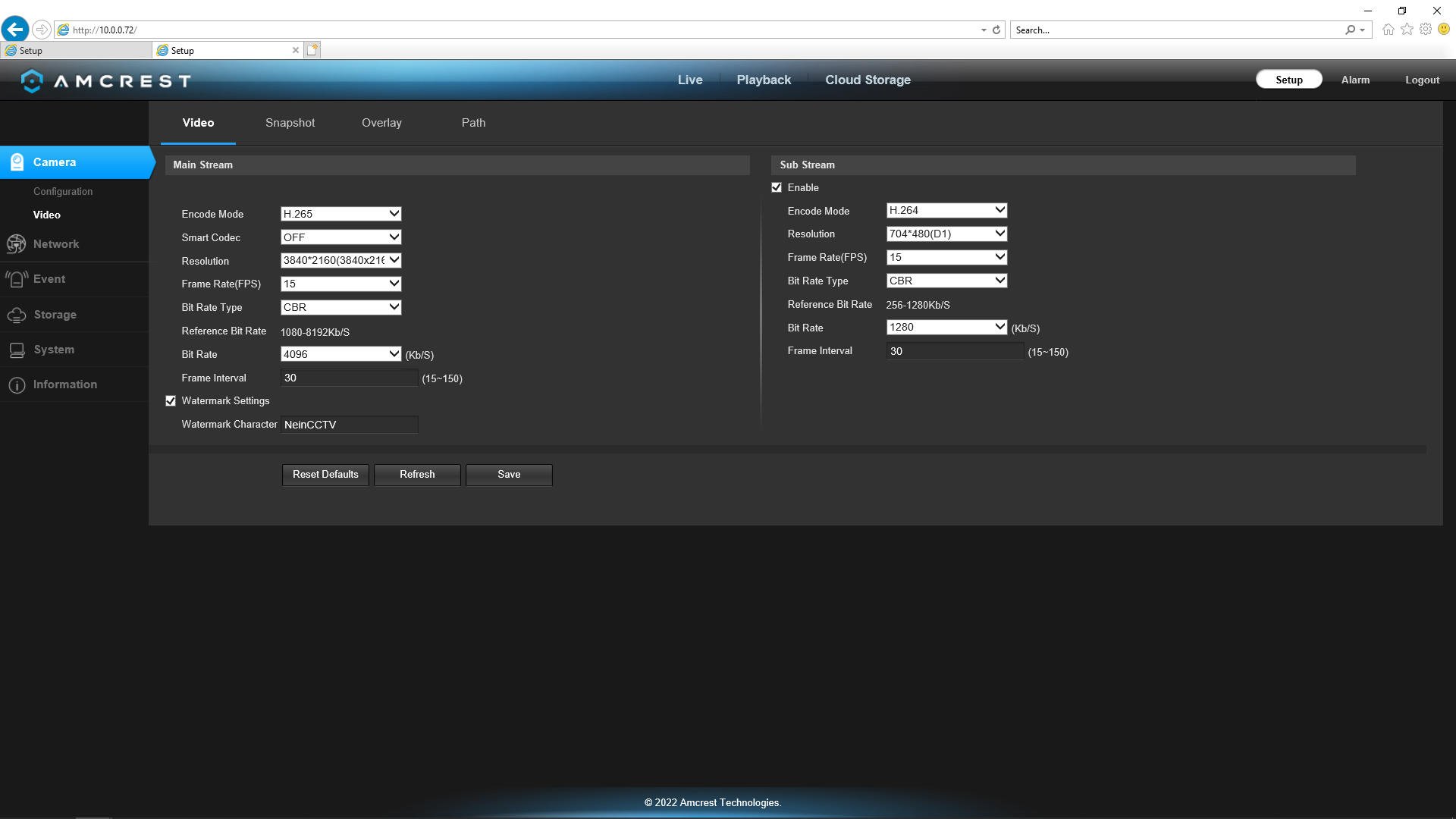Viewport: 1456px width, 819px height.
Task: Click the search magnifier icon
Action: 1350,30
